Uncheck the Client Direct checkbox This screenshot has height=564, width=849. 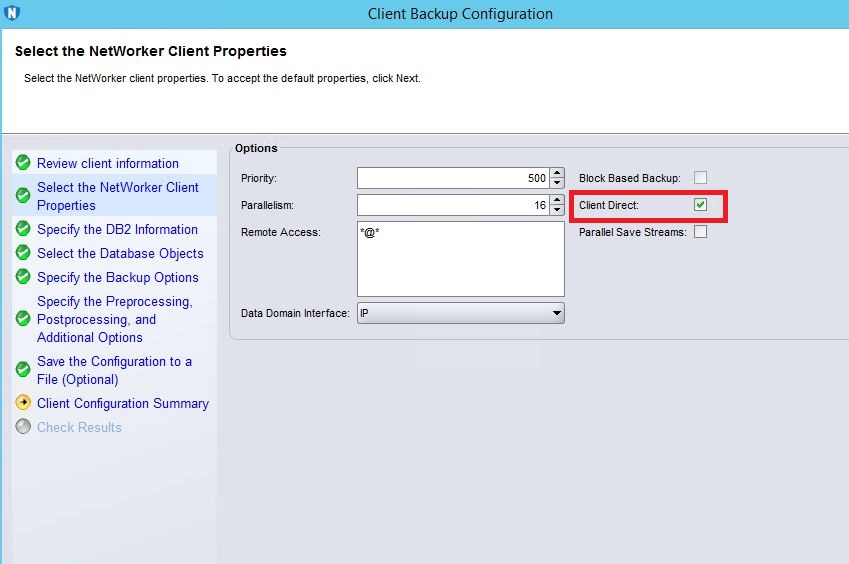pyautogui.click(x=700, y=205)
